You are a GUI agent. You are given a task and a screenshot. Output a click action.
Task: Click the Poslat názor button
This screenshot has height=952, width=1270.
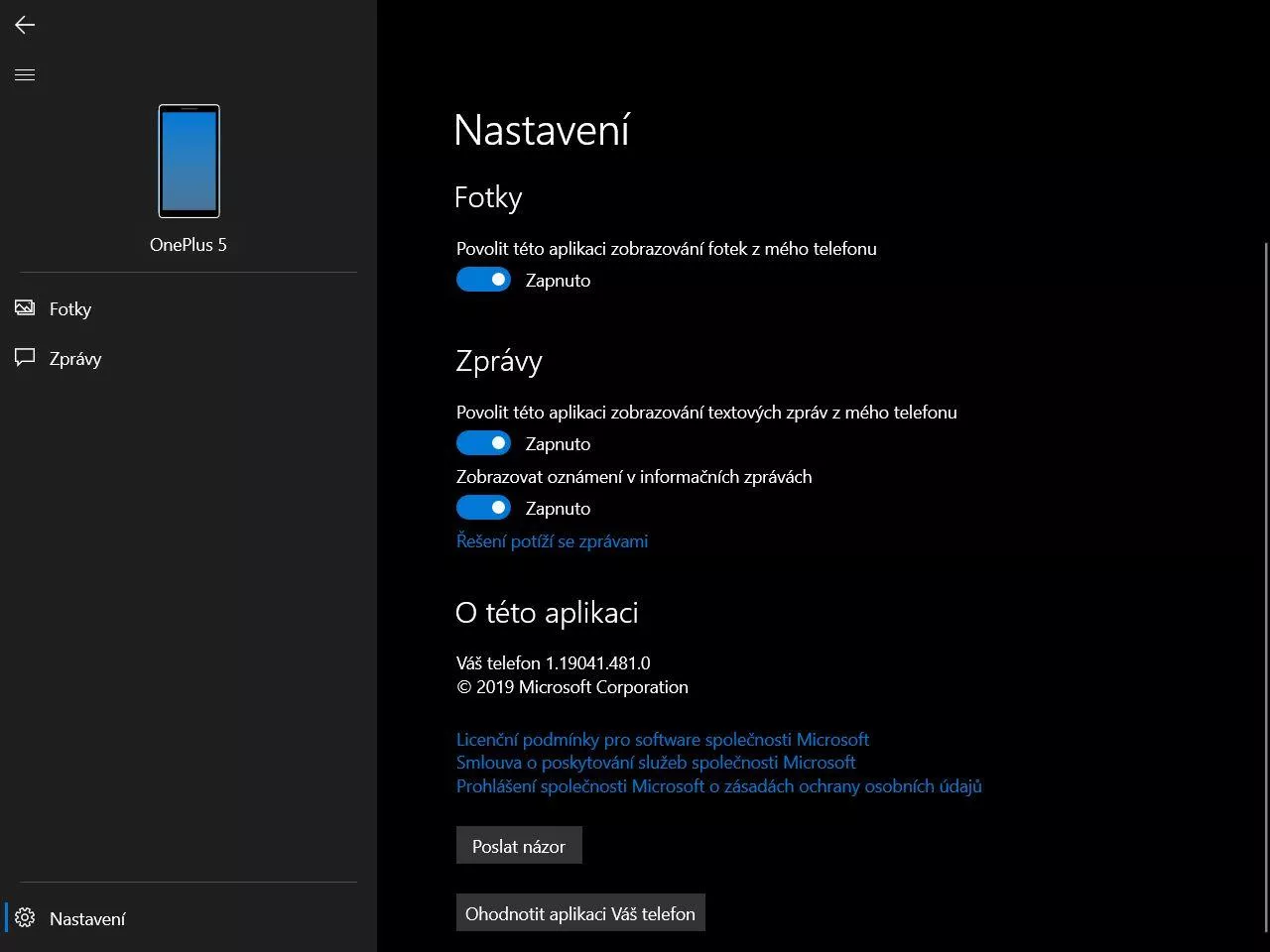click(x=519, y=846)
